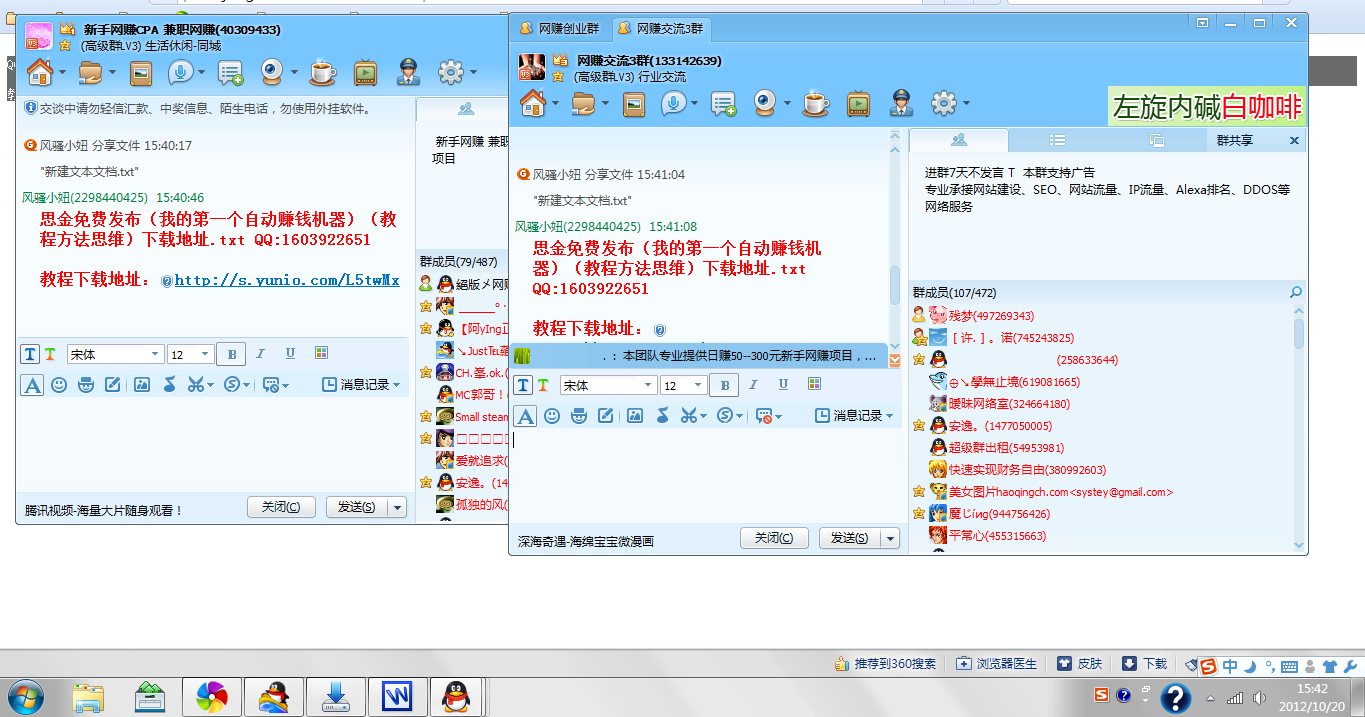Click screenshot scissors in 新手网赚CPA input bar
The width and height of the screenshot is (1365, 717).
point(196,384)
